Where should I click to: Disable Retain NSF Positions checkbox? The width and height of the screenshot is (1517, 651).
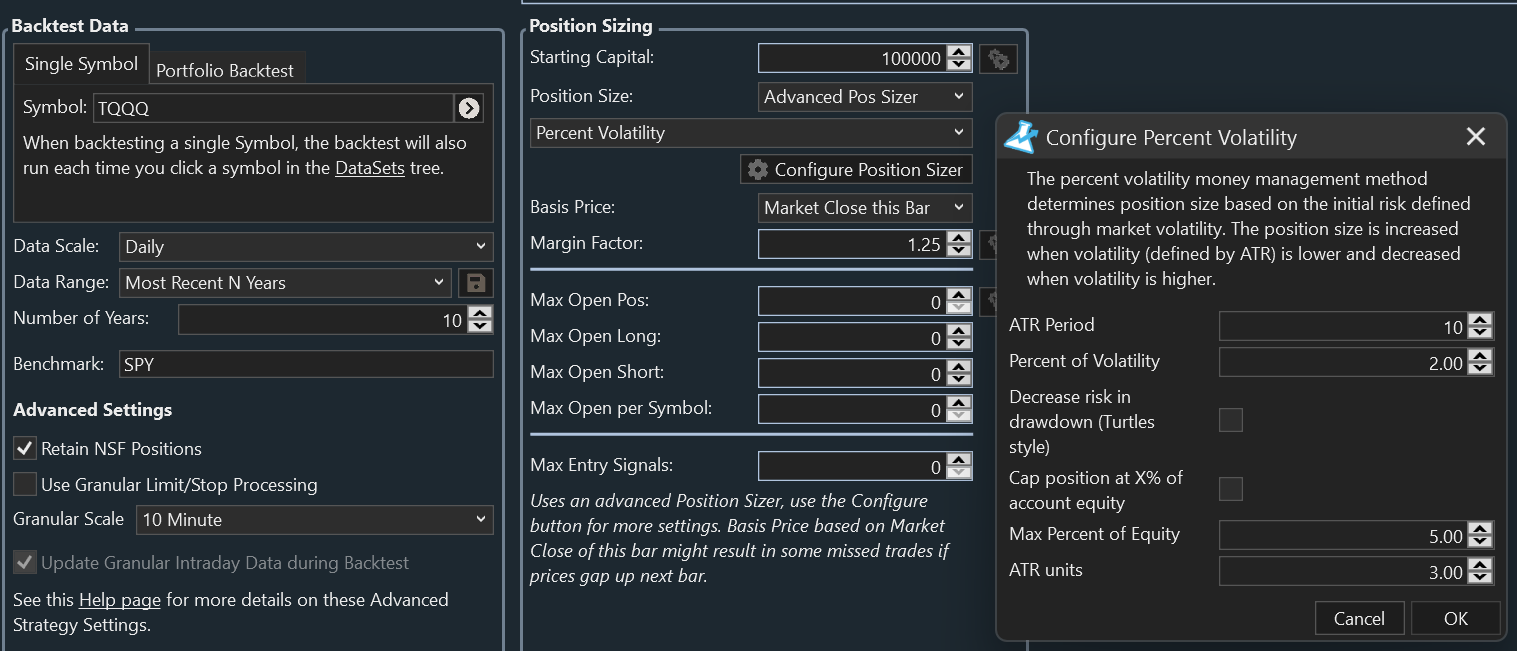click(25, 449)
